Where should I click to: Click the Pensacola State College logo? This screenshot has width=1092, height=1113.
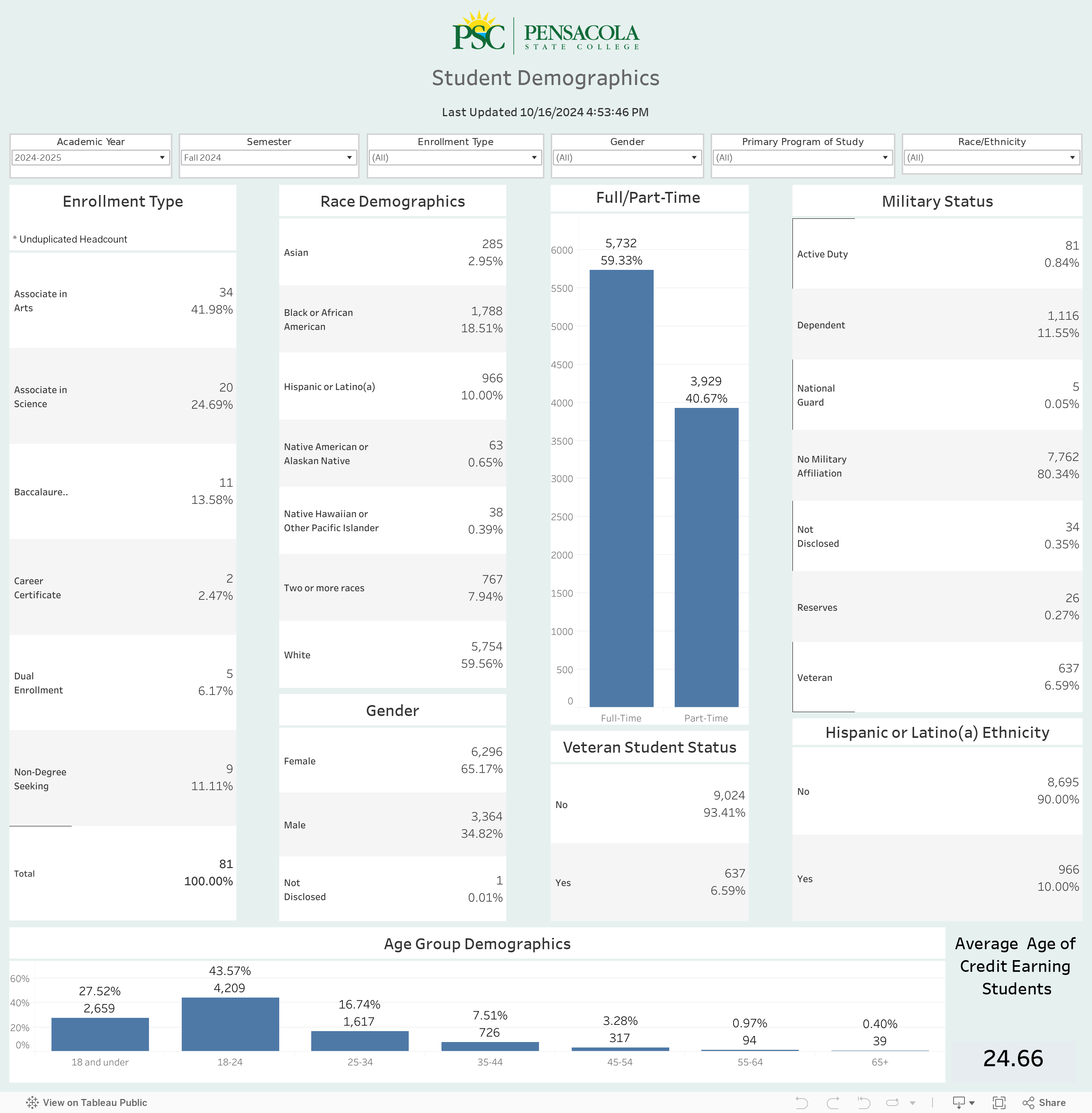point(546,33)
